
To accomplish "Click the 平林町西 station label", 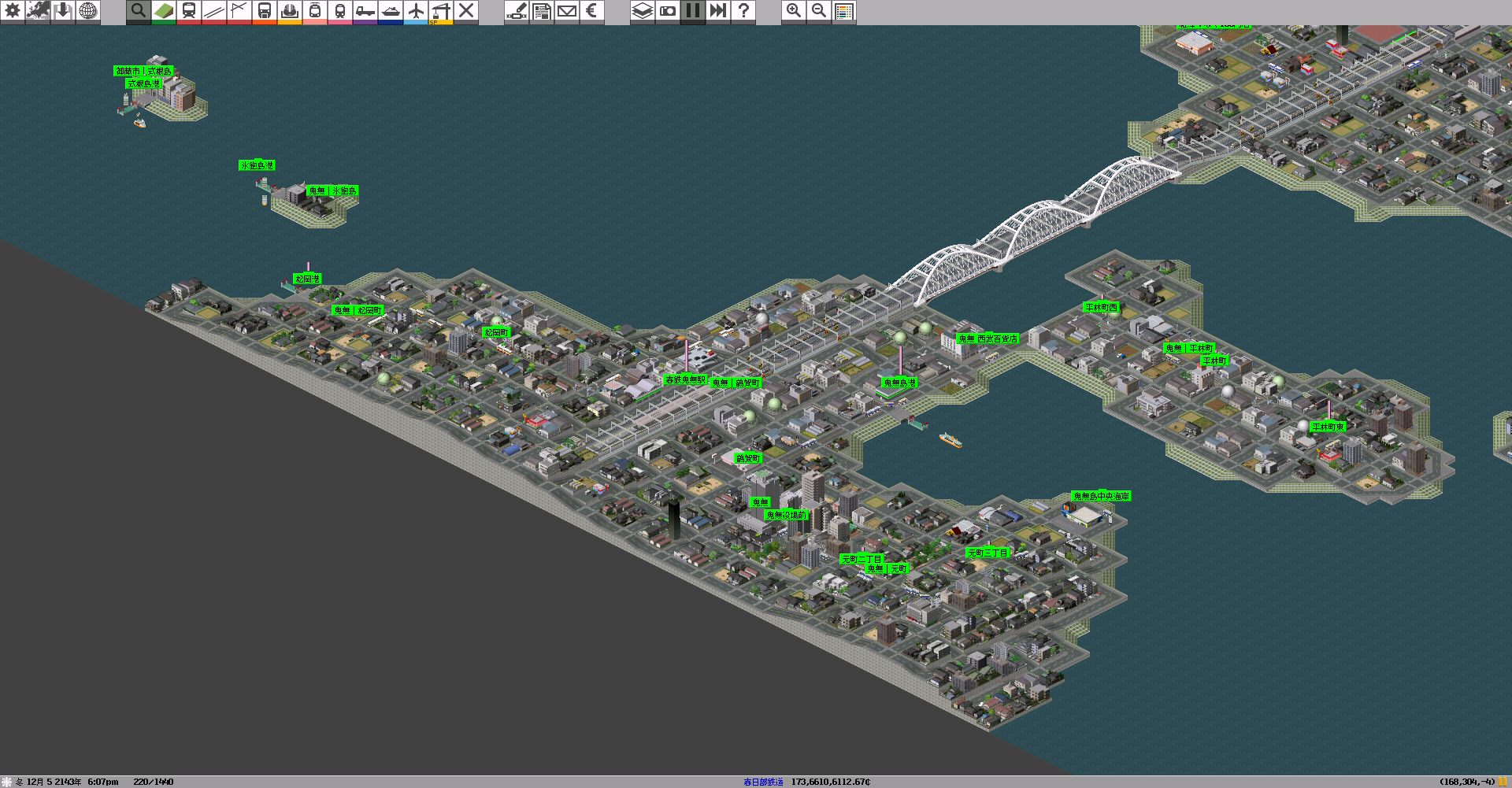I will click(x=1101, y=307).
